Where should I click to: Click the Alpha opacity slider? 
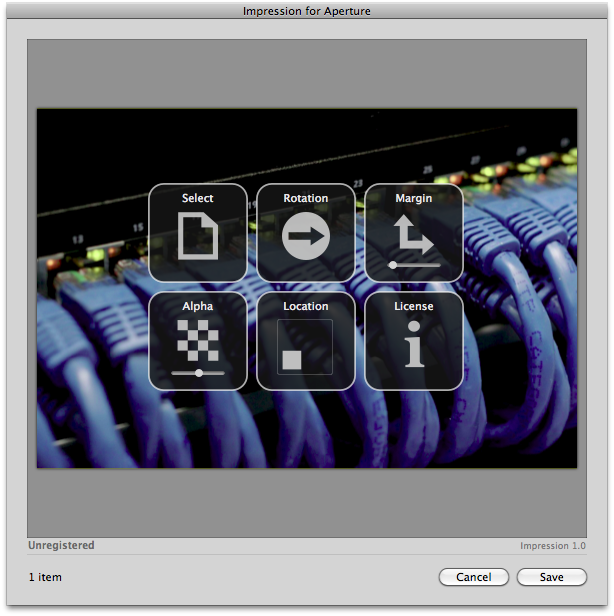[x=198, y=373]
